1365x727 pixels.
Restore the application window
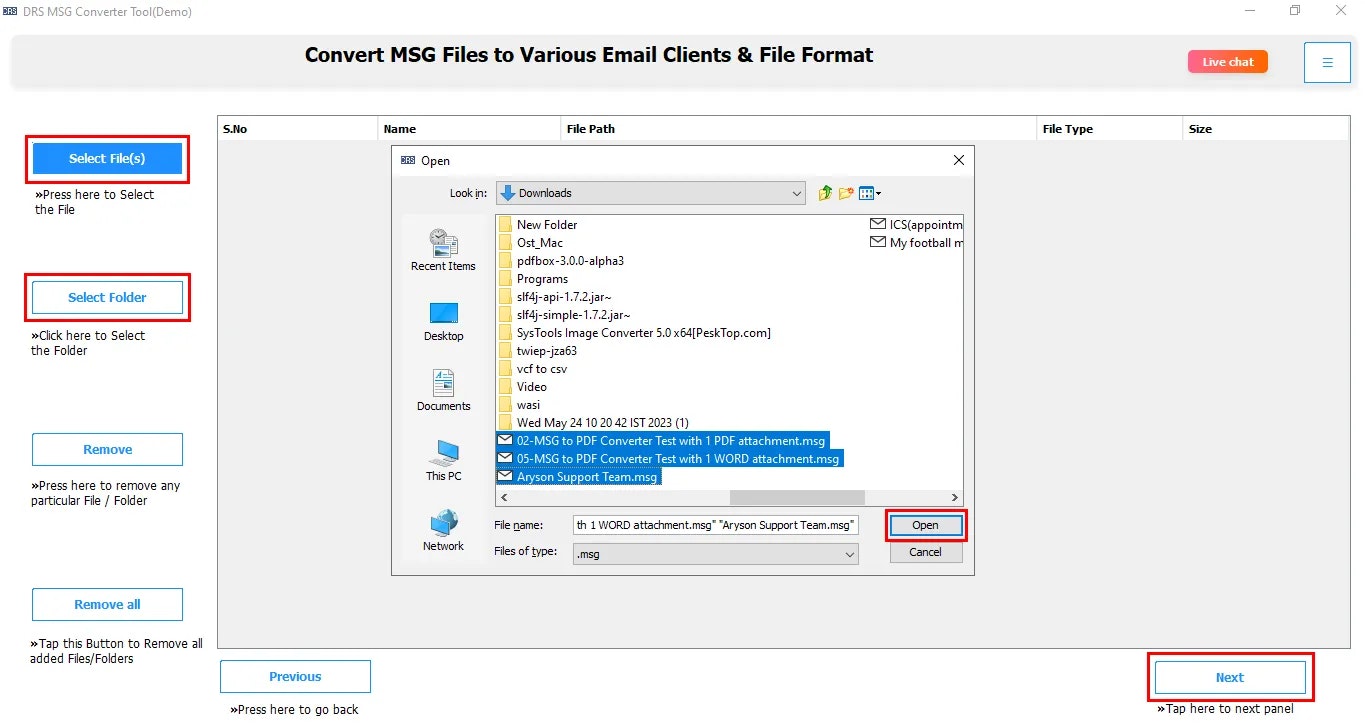tap(1295, 11)
